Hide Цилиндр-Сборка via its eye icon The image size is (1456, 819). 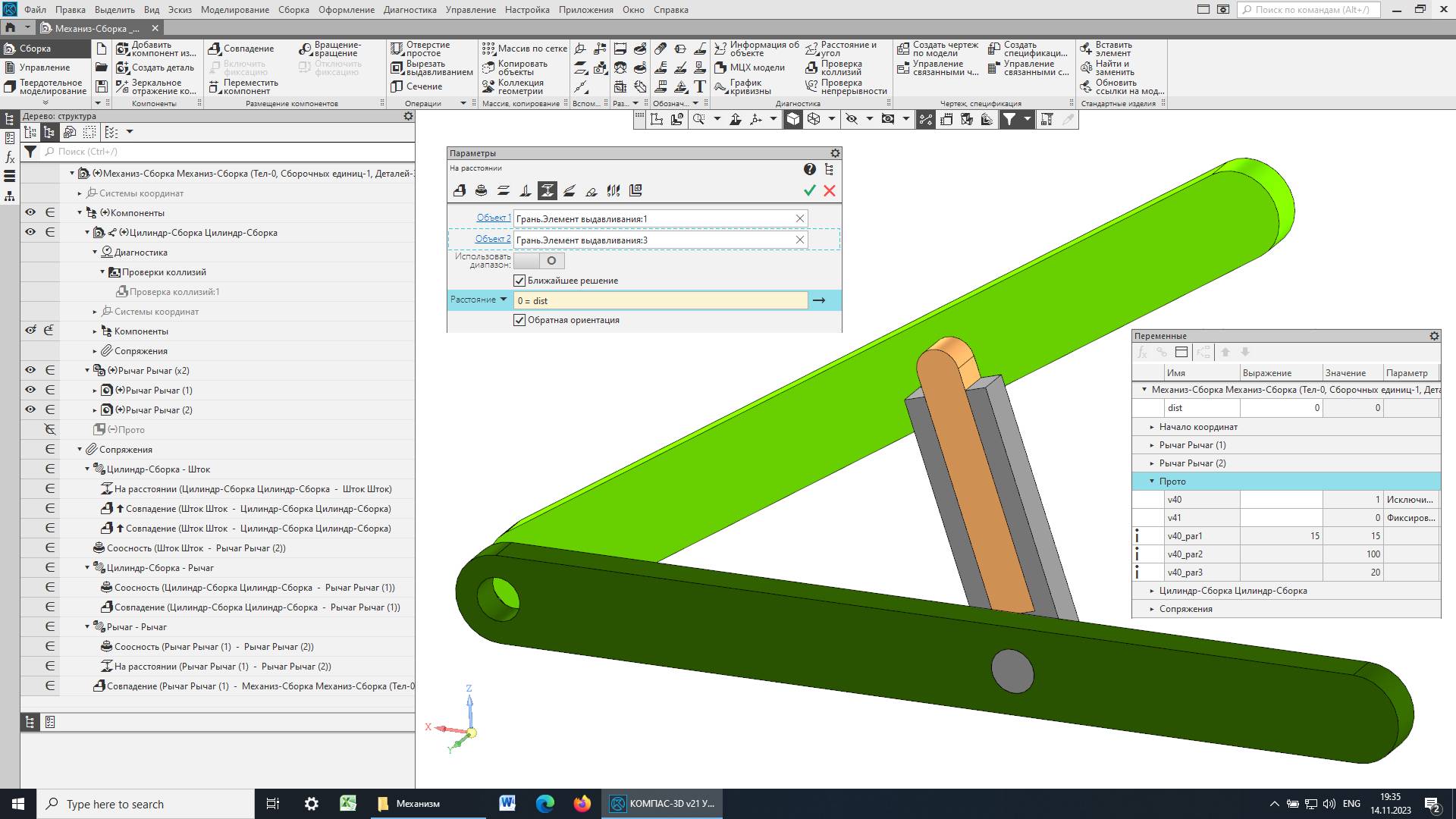30,233
